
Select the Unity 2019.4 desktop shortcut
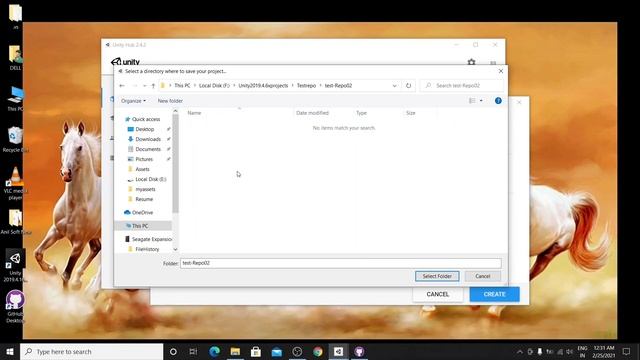[15, 266]
